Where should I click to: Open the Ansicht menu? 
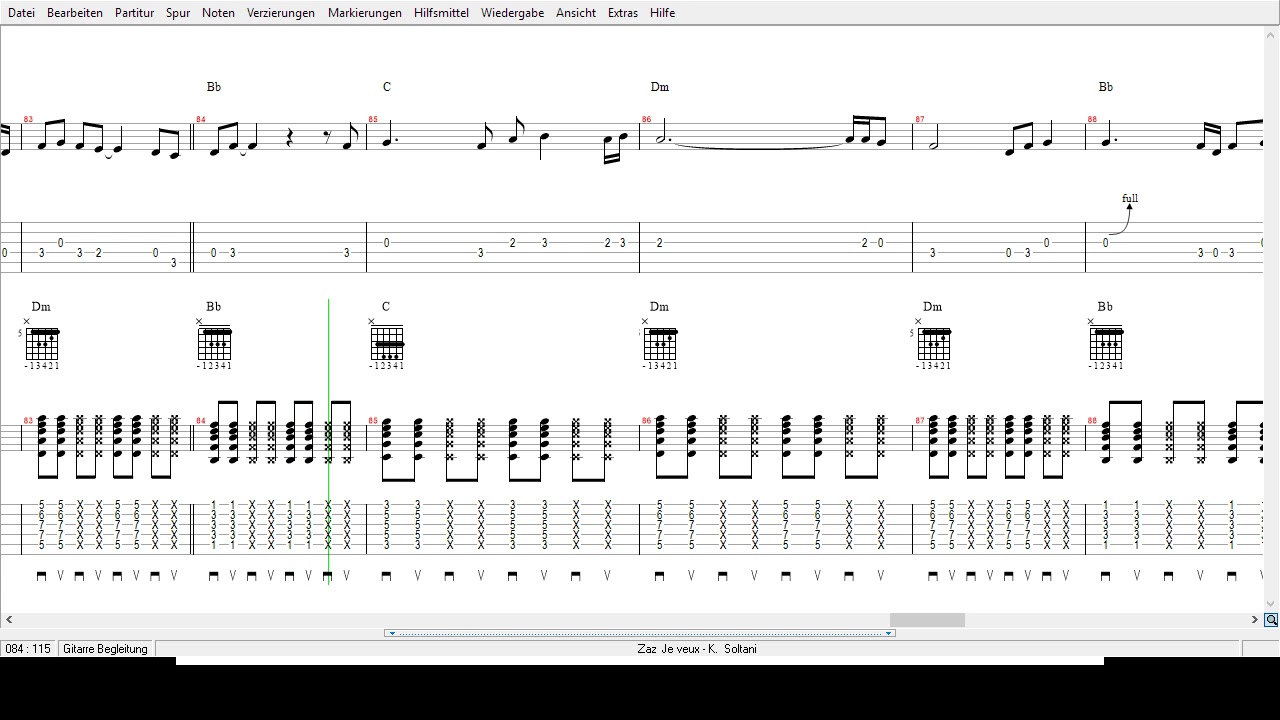pos(576,13)
